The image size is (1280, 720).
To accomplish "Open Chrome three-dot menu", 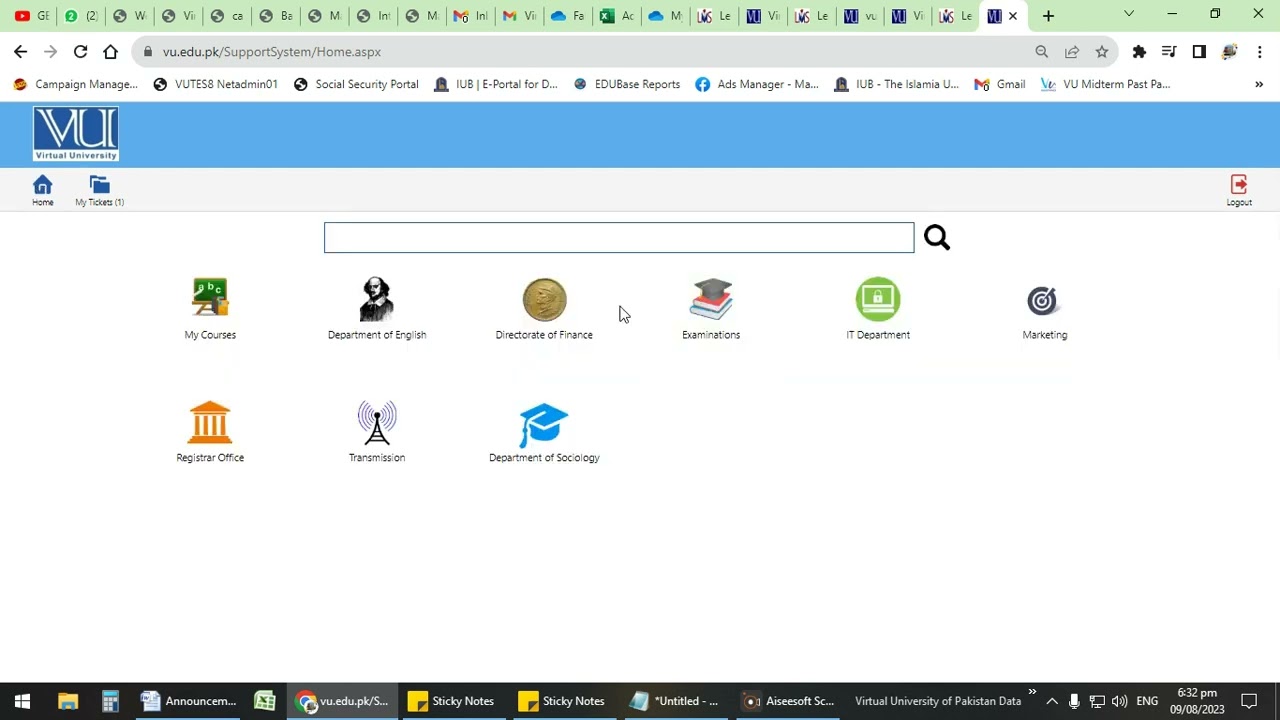I will click(x=1259, y=51).
